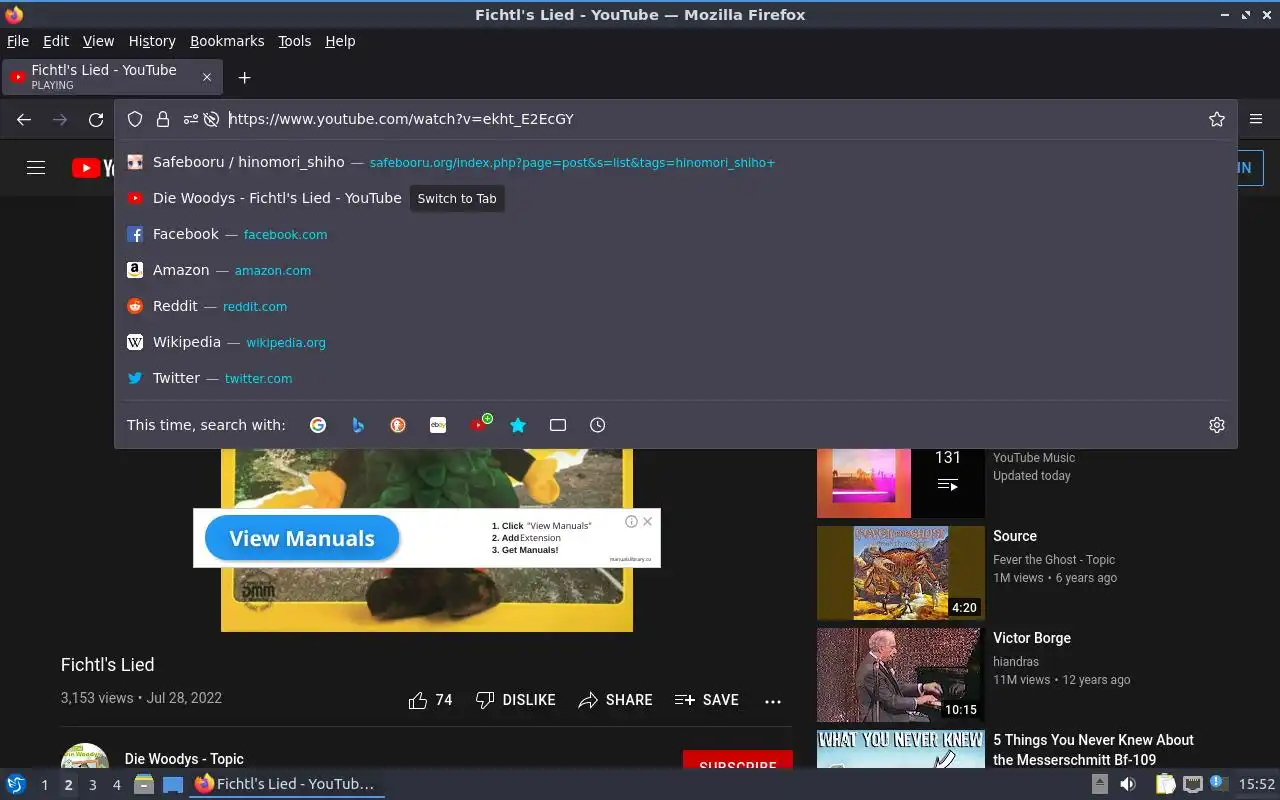Open the Source video title by Fever the Ghost
The height and width of the screenshot is (800, 1280).
(1015, 536)
